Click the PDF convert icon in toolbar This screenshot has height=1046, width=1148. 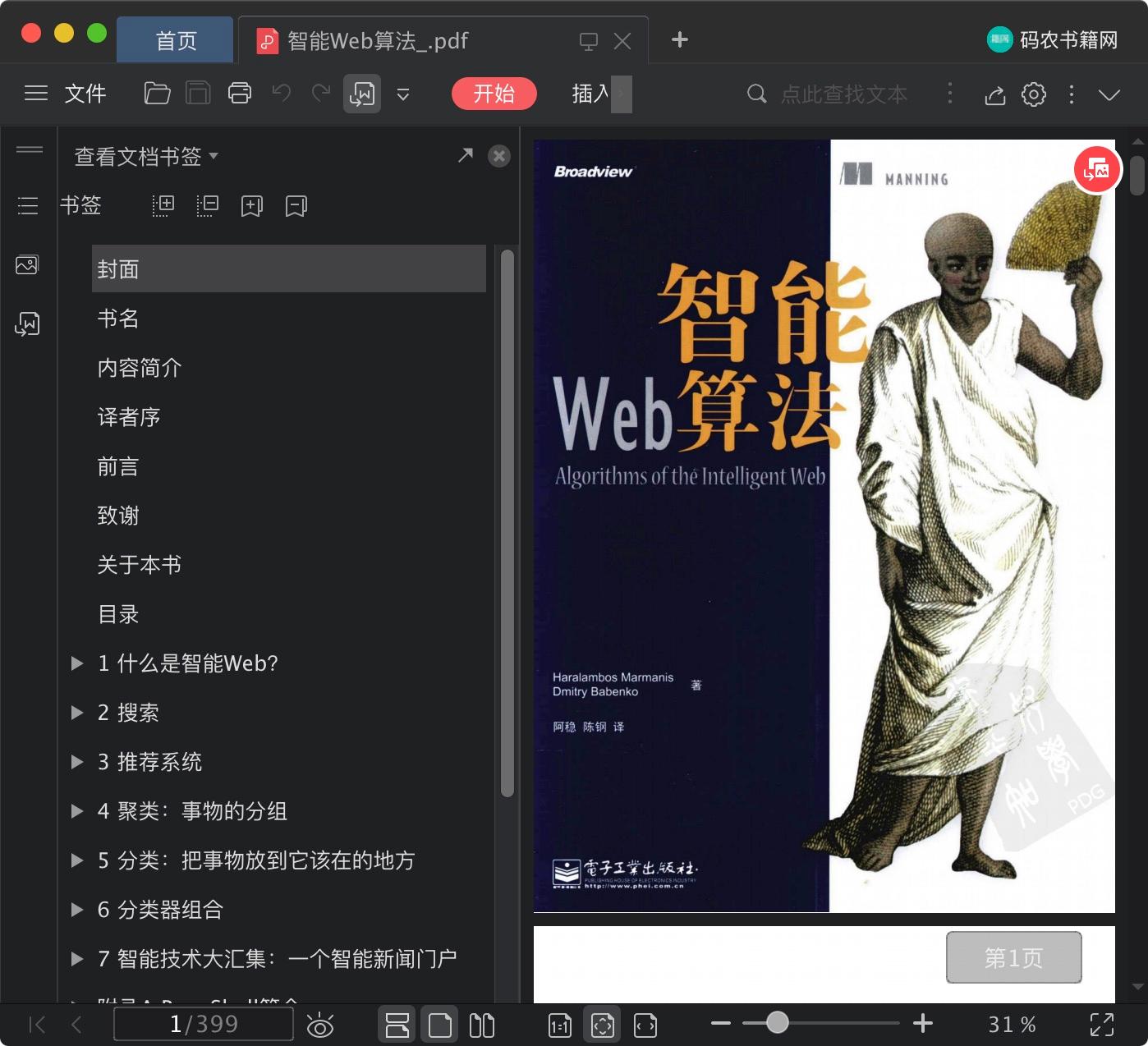pyautogui.click(x=362, y=94)
